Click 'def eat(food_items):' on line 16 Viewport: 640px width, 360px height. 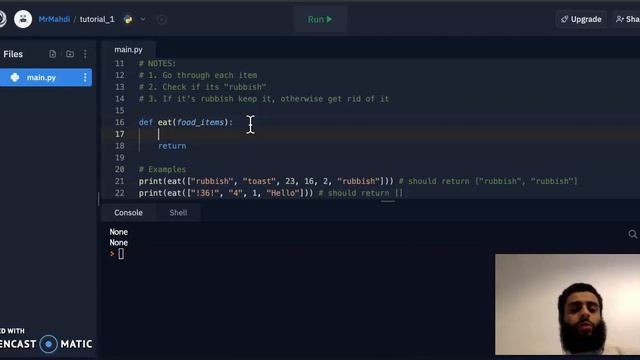pos(186,122)
